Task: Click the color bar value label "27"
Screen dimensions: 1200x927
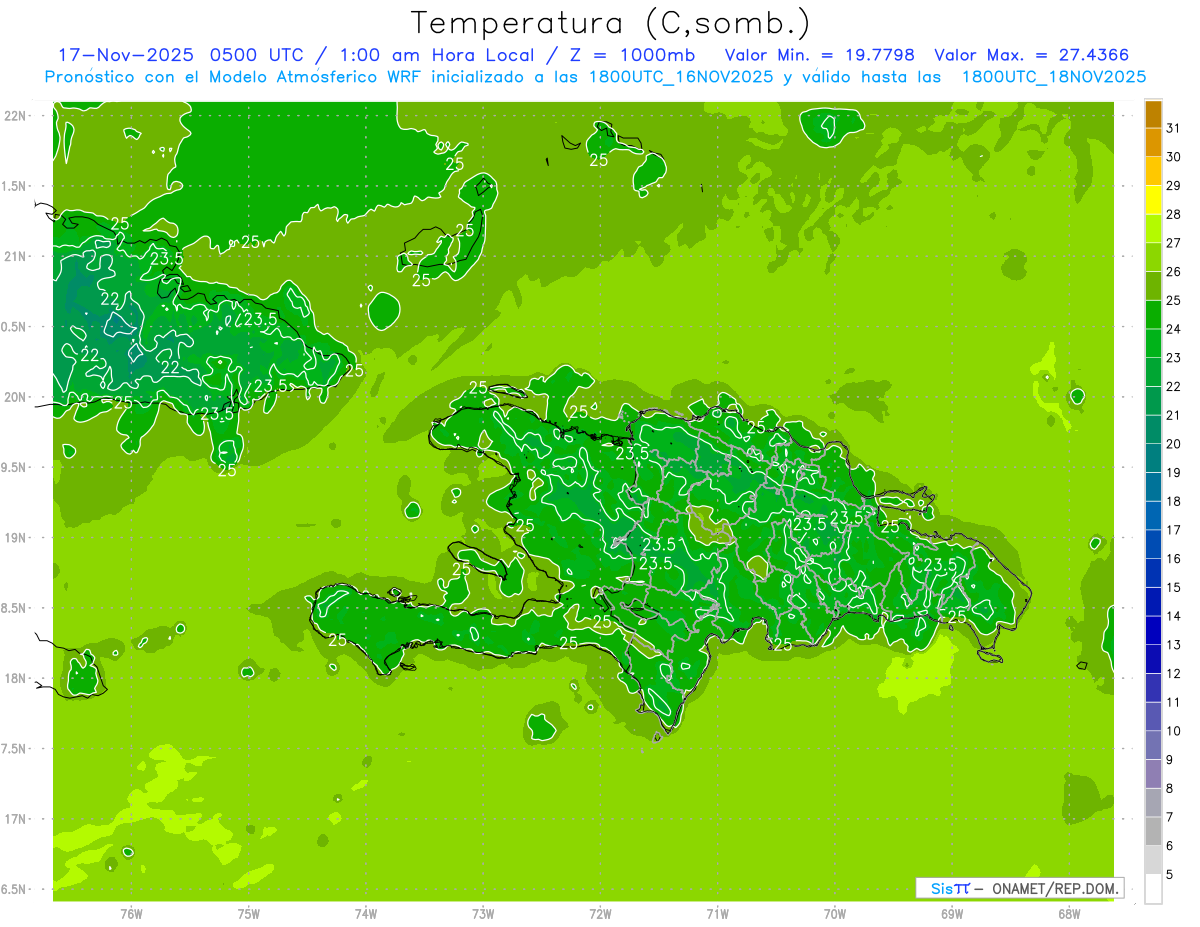Action: (x=1173, y=243)
